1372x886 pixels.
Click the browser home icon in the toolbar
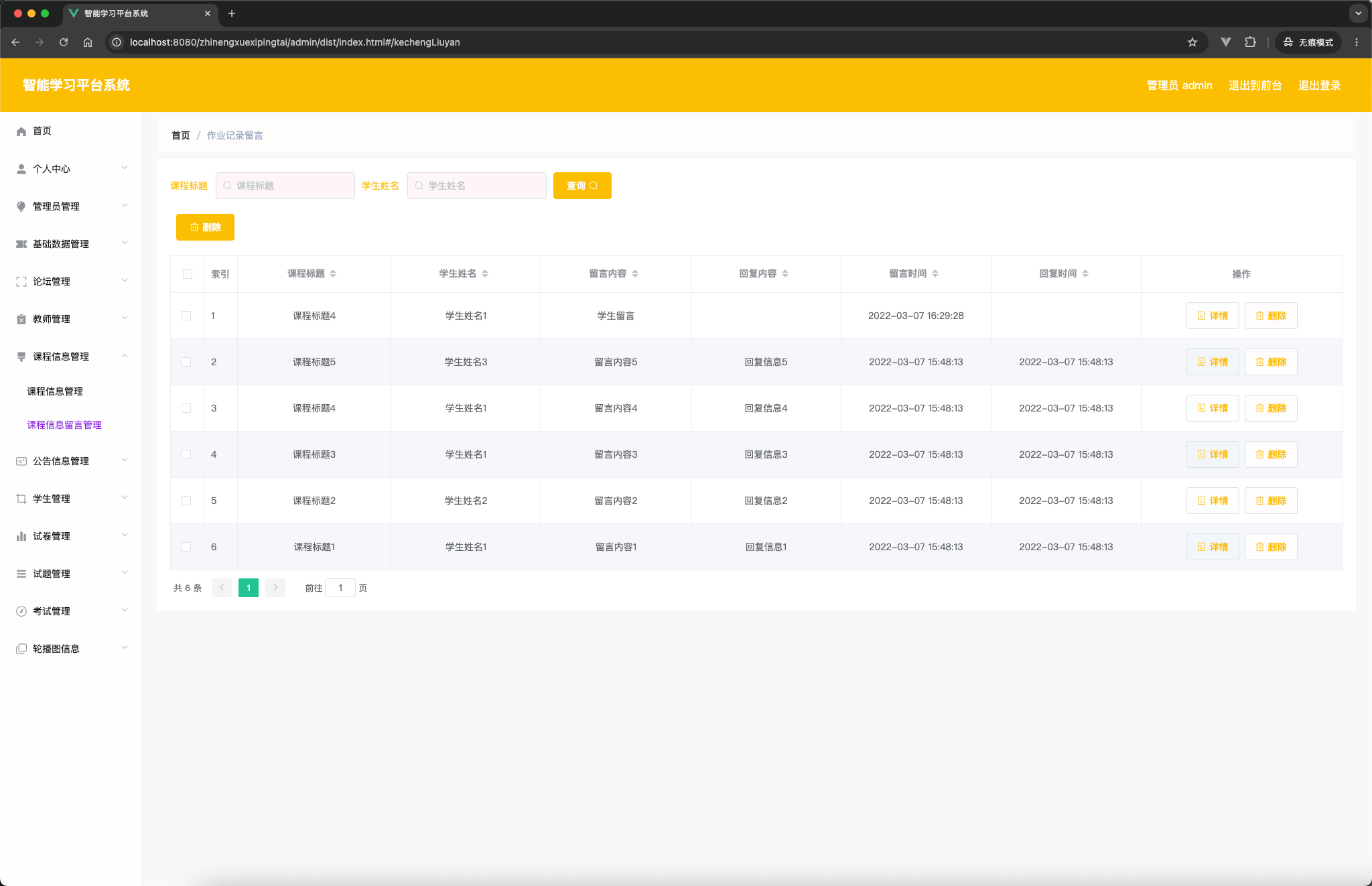click(x=88, y=42)
